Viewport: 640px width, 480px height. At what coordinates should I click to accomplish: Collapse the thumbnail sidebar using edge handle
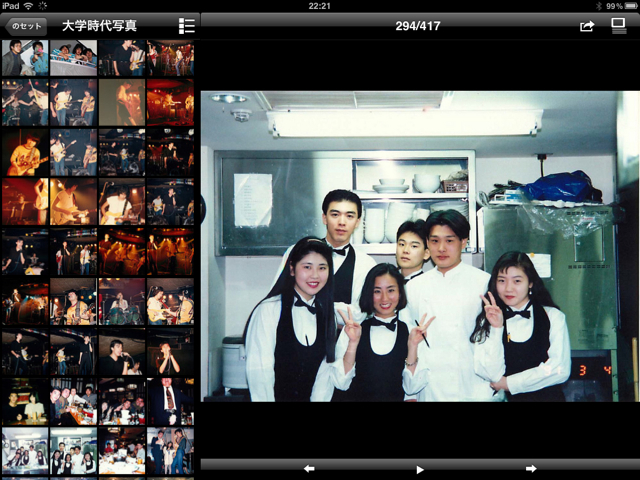tap(201, 209)
